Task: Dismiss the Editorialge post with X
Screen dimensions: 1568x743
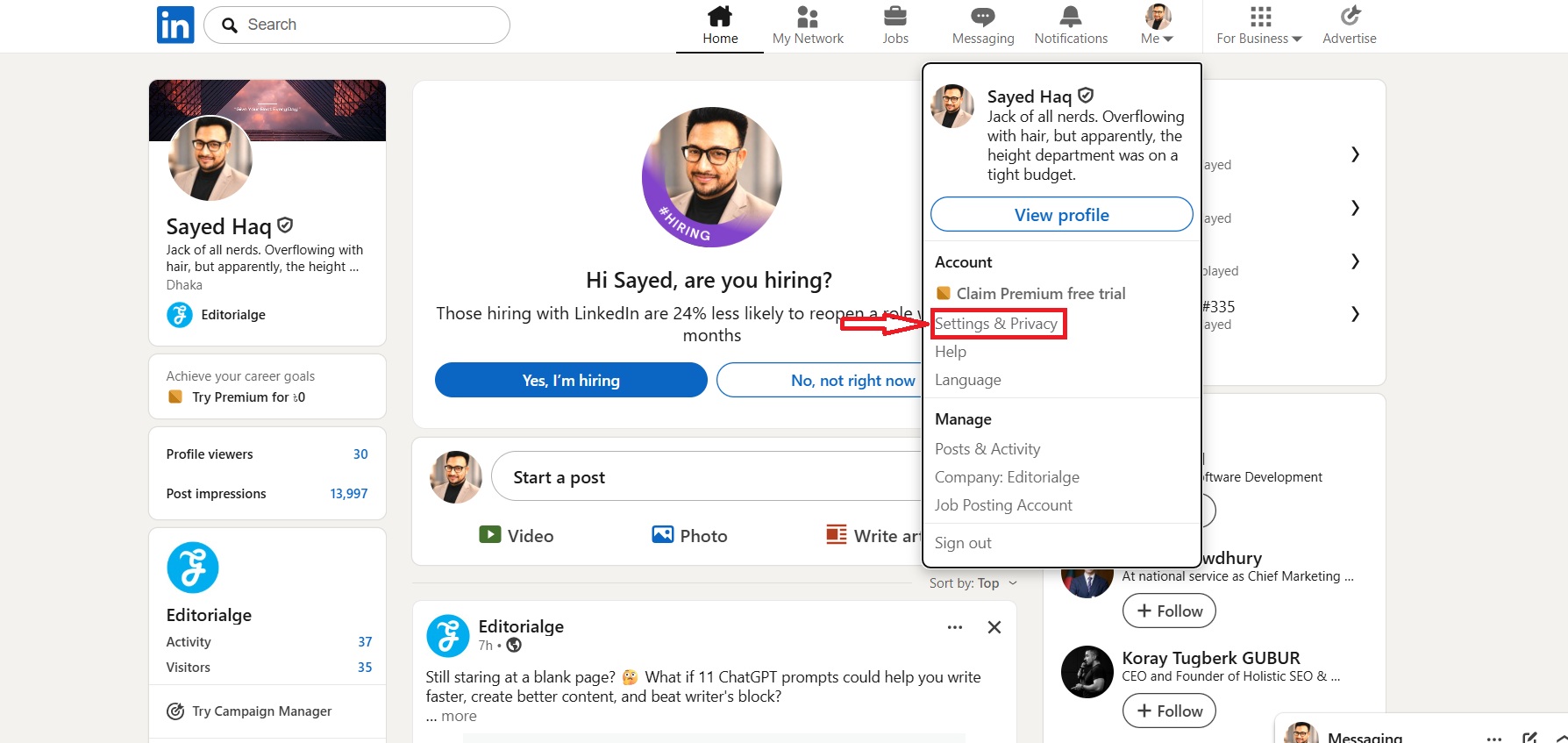Action: [x=994, y=627]
